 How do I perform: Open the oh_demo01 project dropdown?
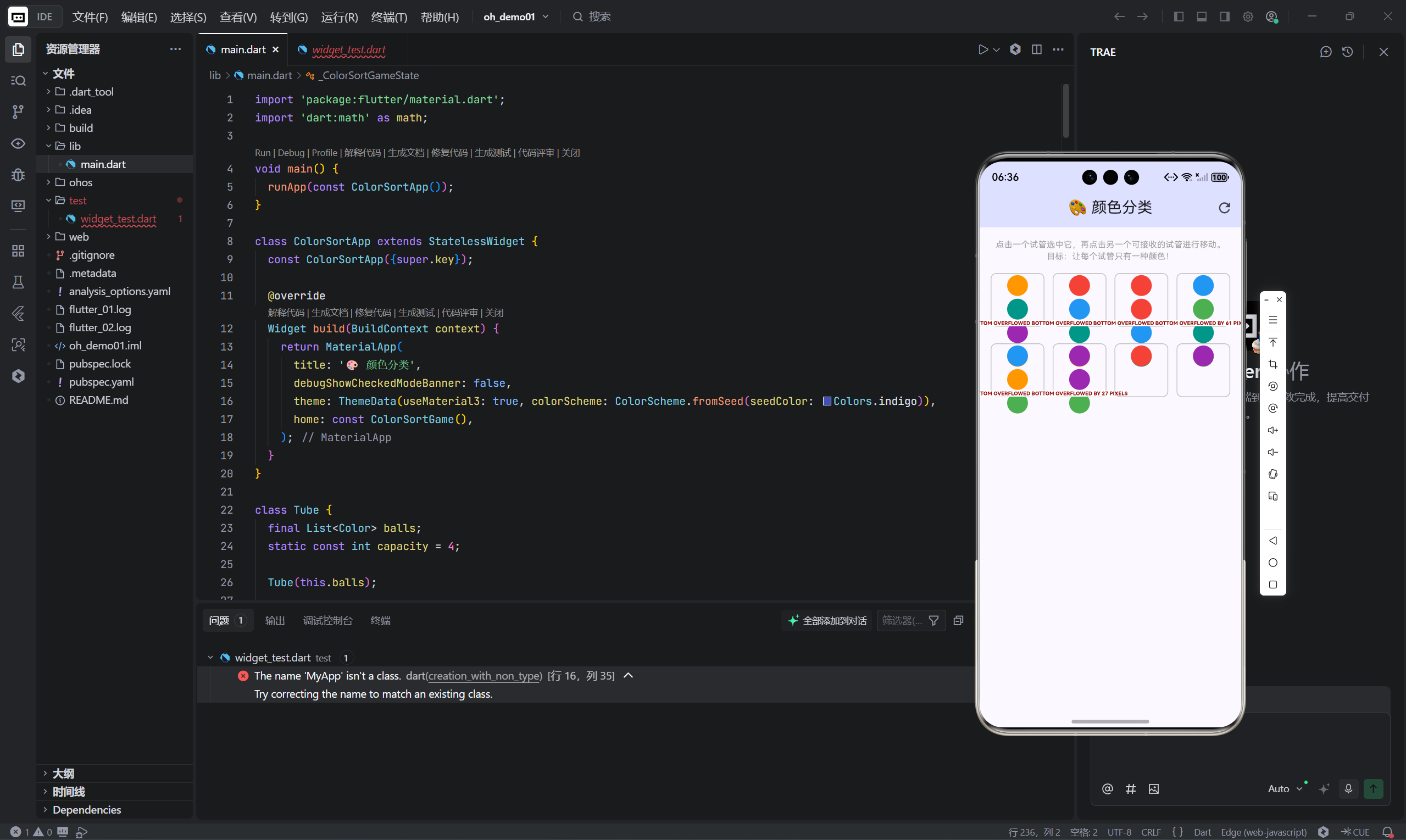[x=516, y=17]
